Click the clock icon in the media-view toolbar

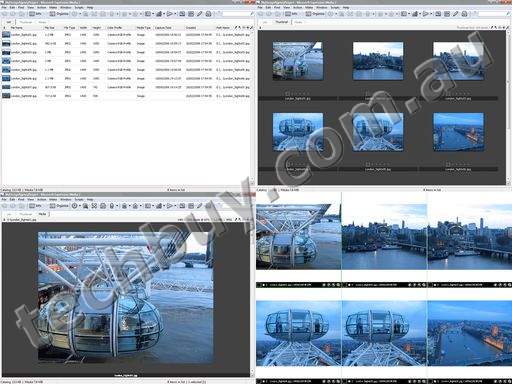tap(75, 206)
